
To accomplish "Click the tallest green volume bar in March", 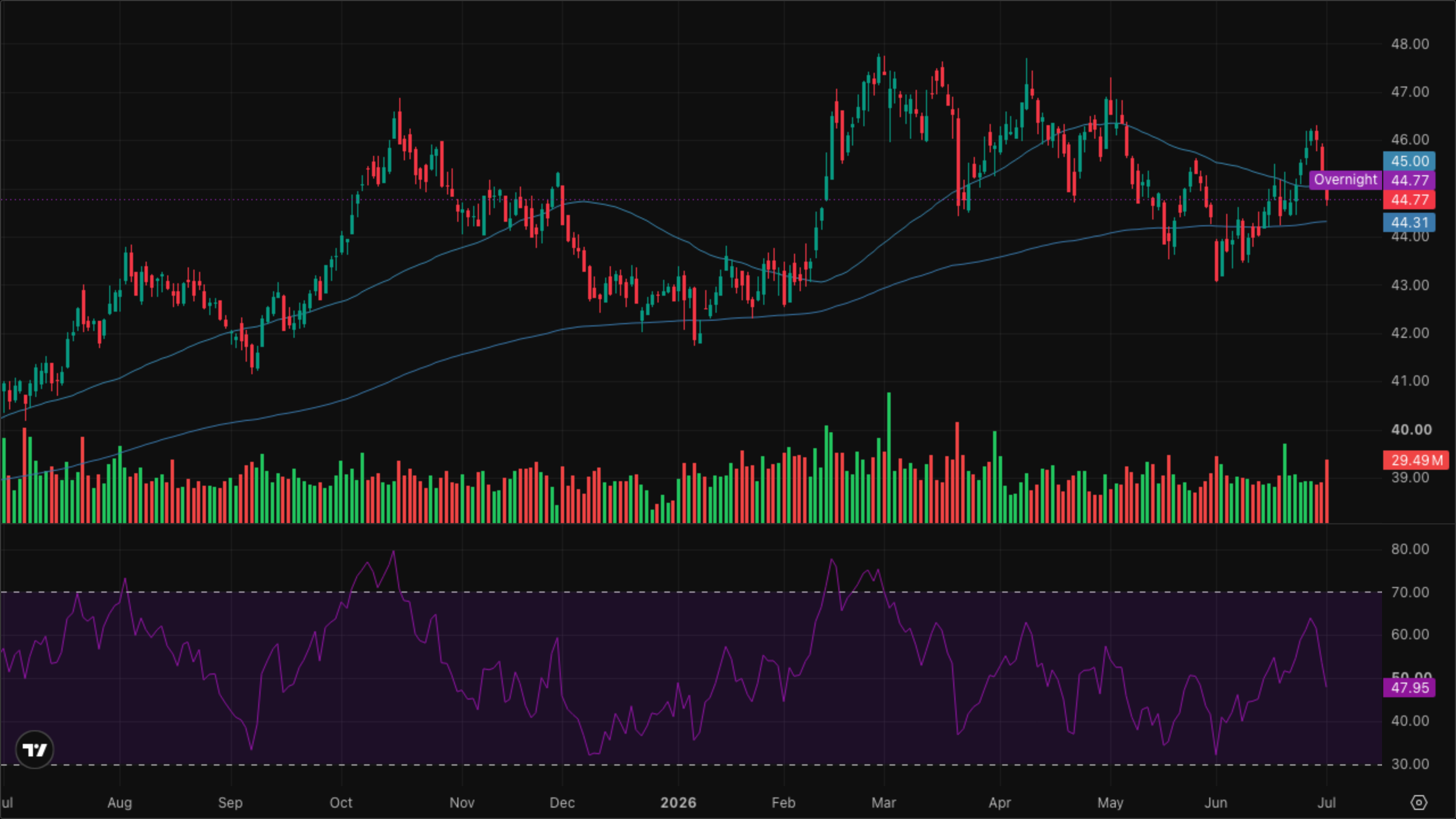I will (889, 458).
